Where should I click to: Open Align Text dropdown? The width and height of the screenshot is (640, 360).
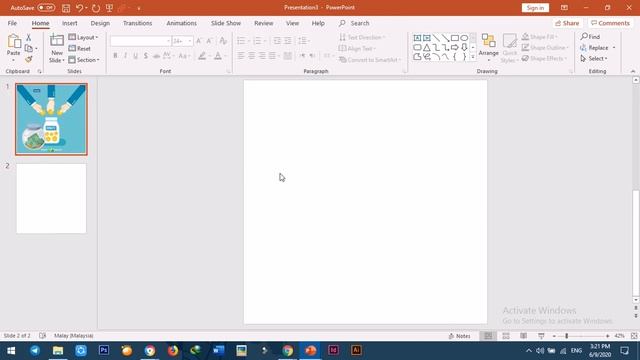coord(358,48)
